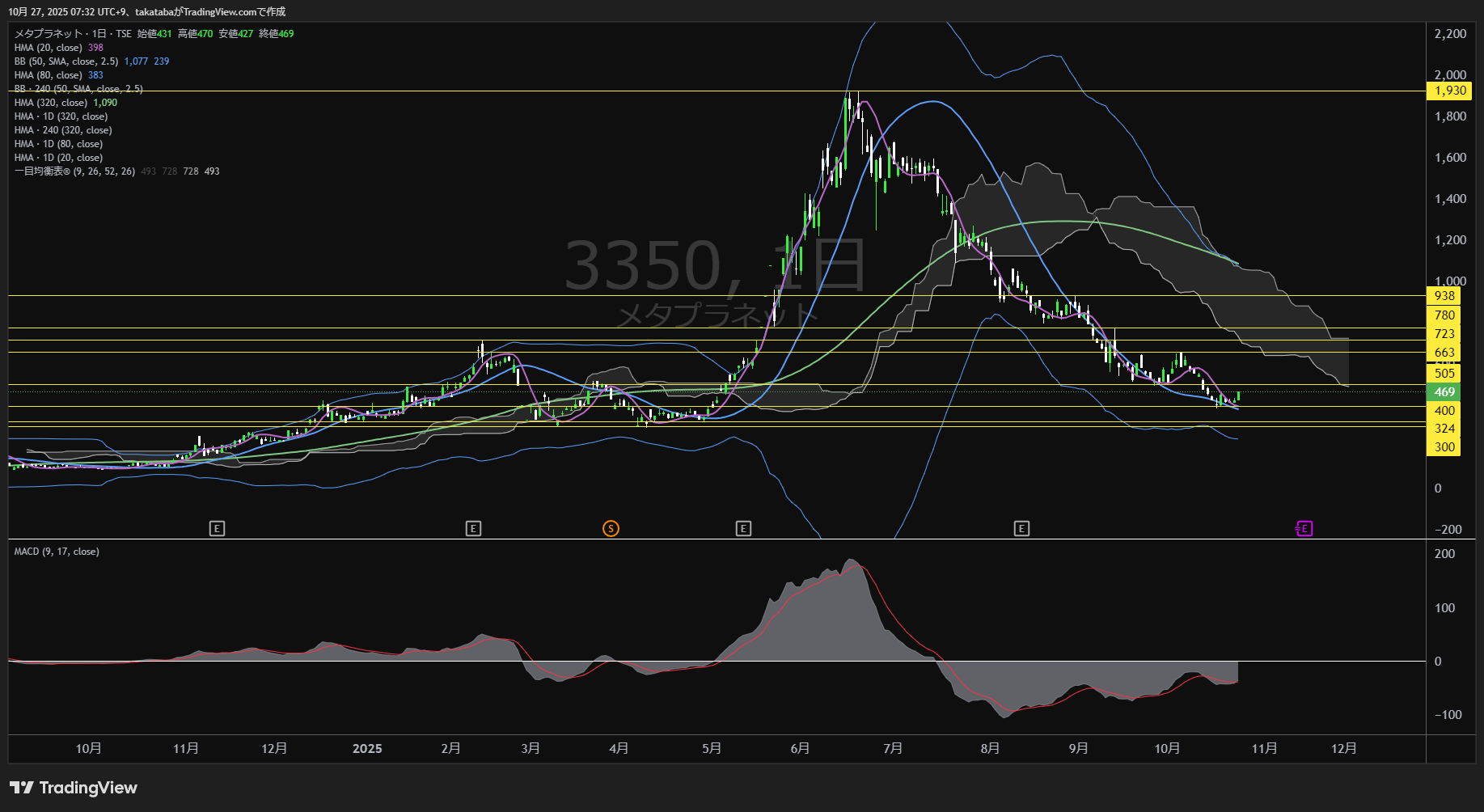Click the orange split marker S icon
The image size is (1484, 812).
[611, 529]
